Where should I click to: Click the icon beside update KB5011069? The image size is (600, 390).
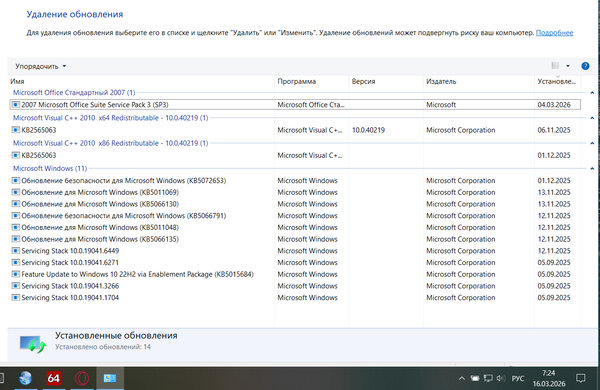(16, 192)
